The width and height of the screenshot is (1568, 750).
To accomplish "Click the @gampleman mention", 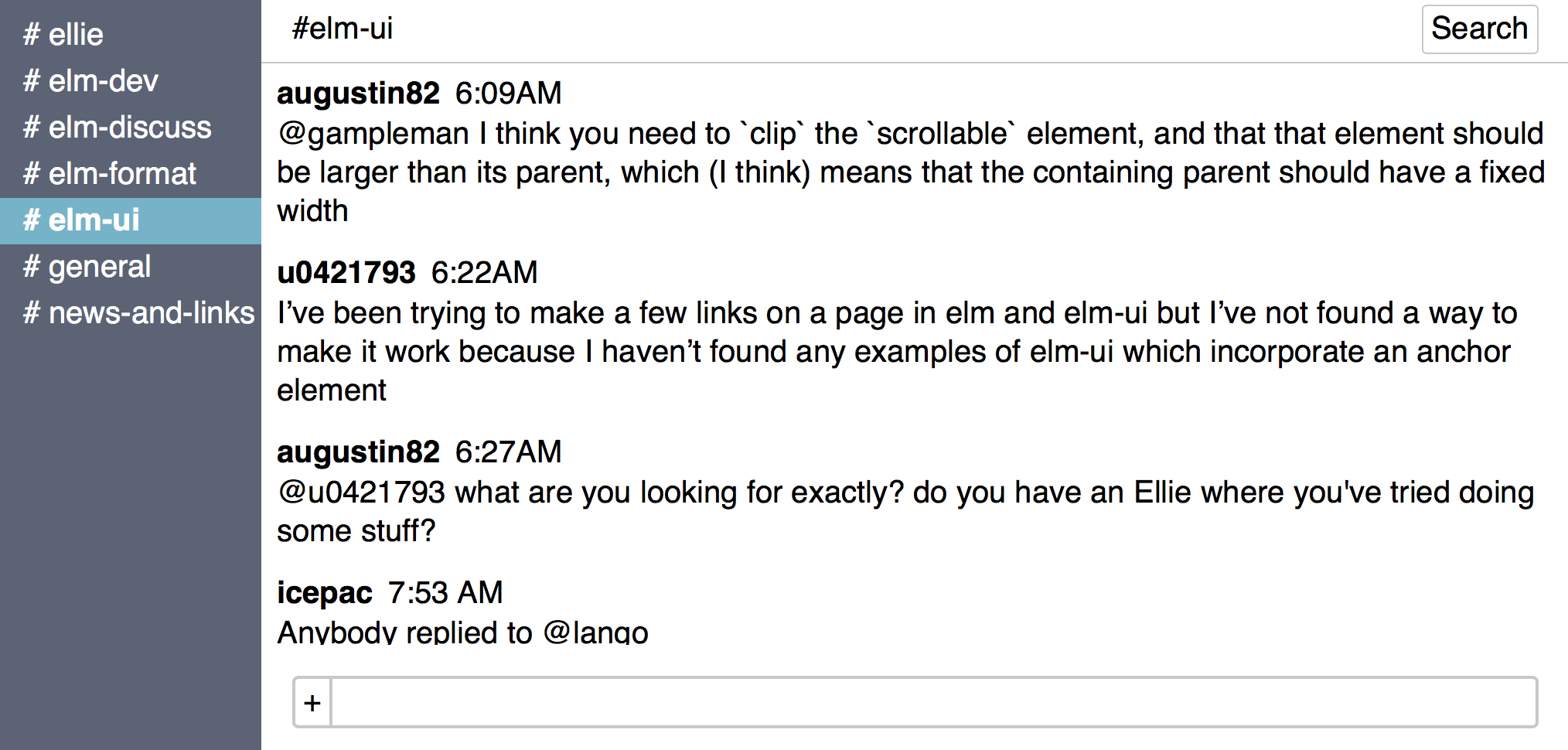I will pos(373,134).
